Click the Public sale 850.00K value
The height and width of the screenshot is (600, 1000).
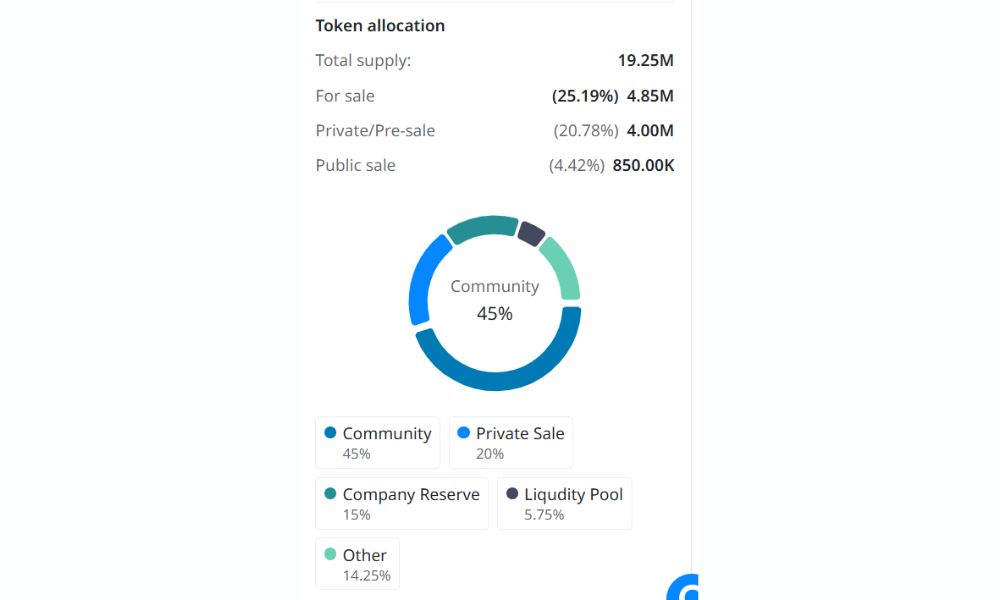point(643,165)
